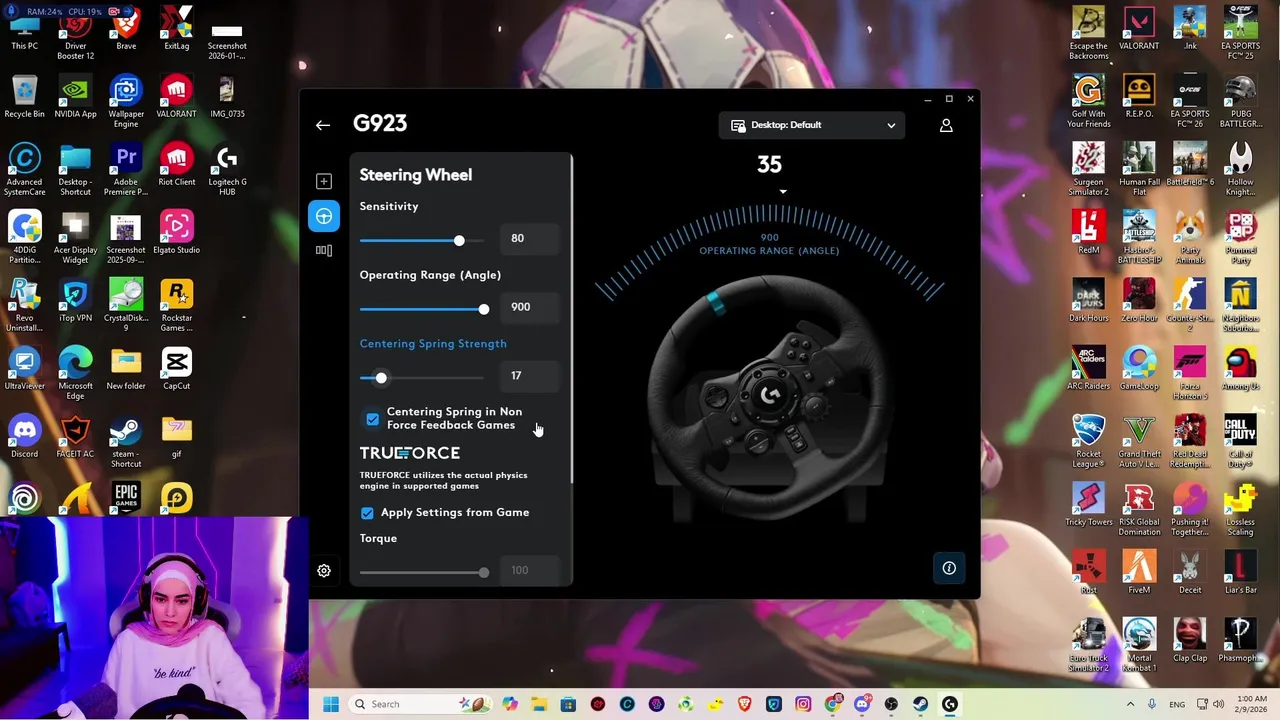Open the Wallpaper Engine desktop icon
The image size is (1280, 720).
[126, 102]
